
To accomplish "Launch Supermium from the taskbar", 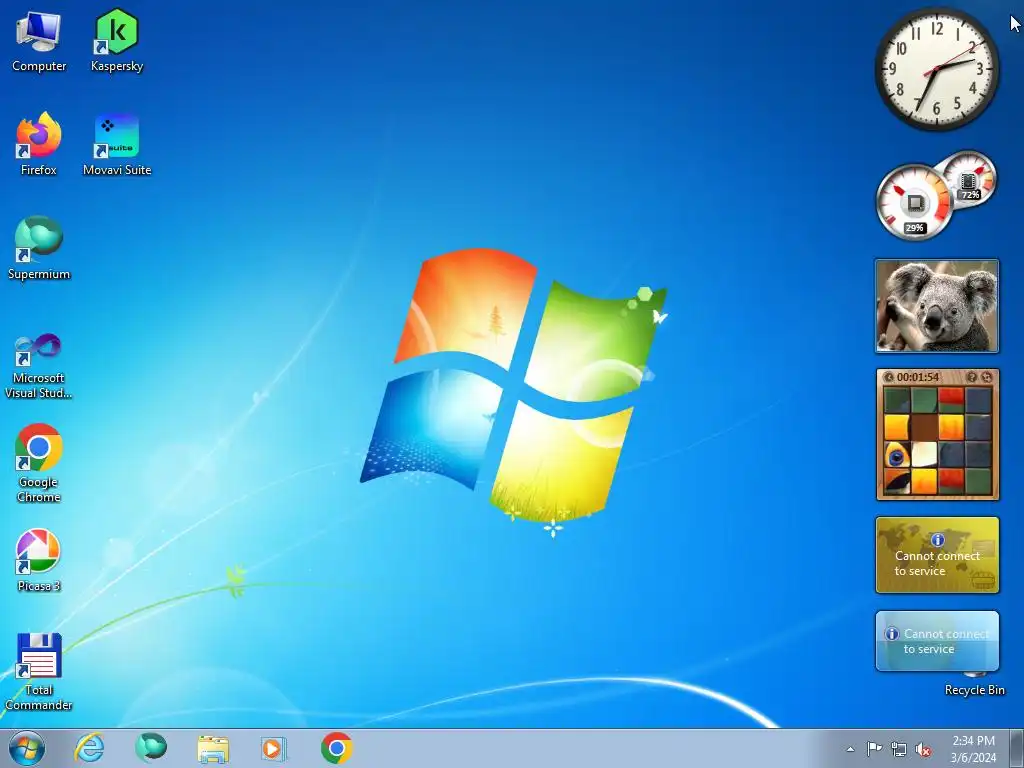I will click(151, 748).
